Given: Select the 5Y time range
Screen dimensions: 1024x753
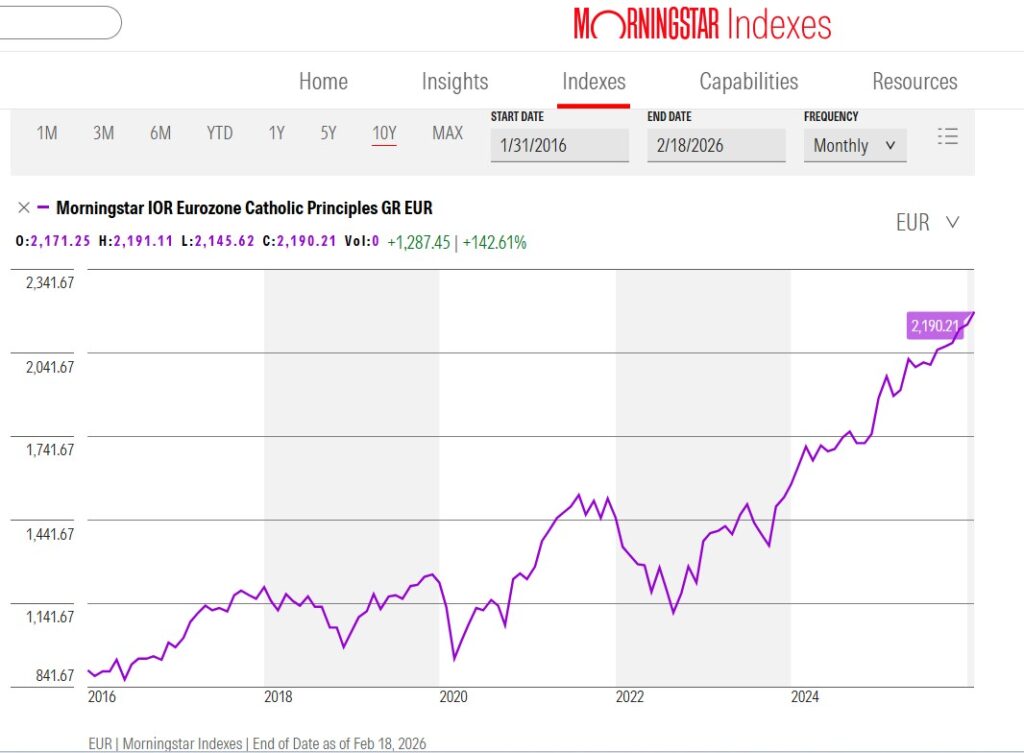Looking at the screenshot, I should pyautogui.click(x=328, y=133).
